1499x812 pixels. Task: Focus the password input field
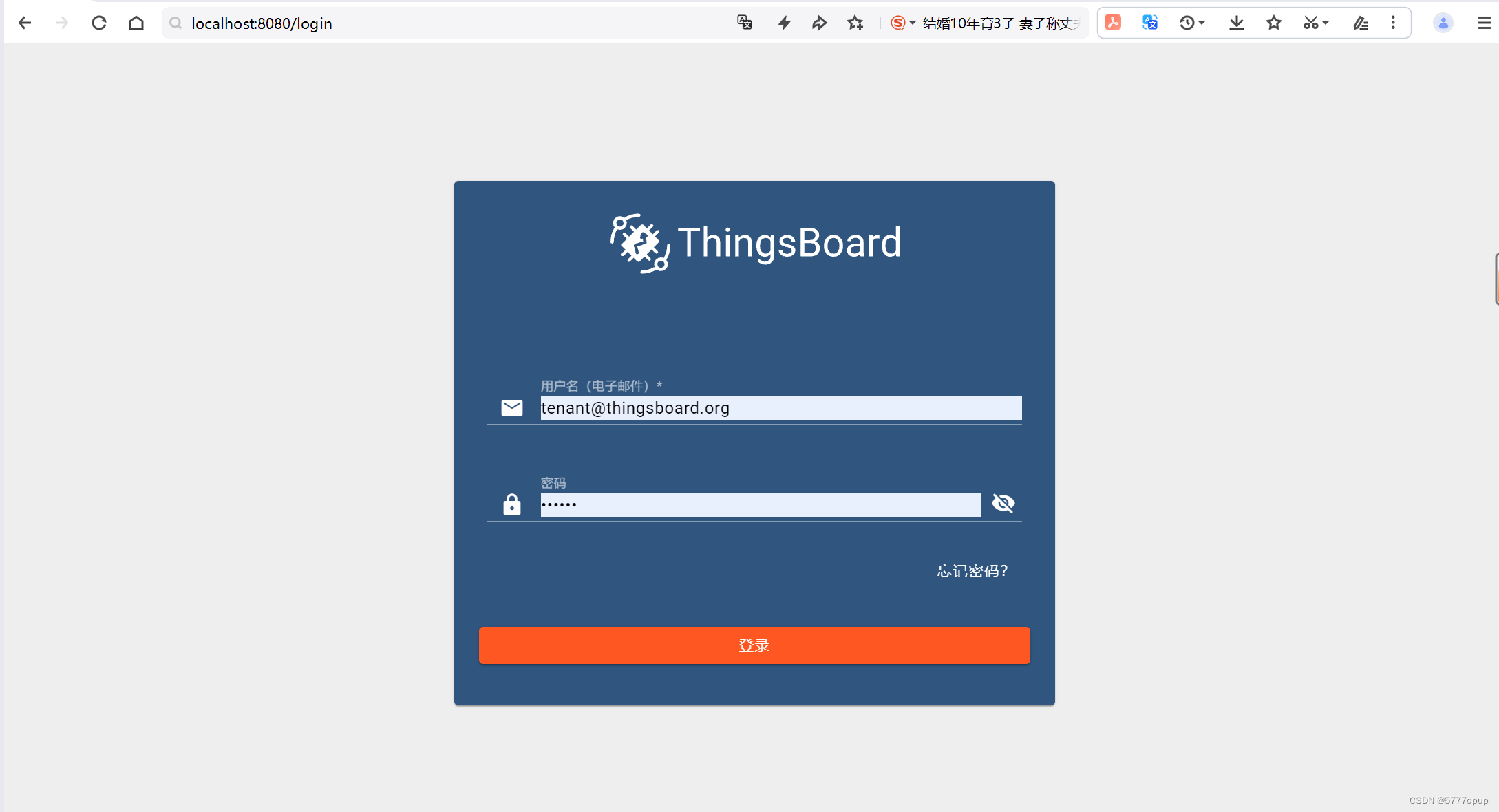[x=761, y=505]
